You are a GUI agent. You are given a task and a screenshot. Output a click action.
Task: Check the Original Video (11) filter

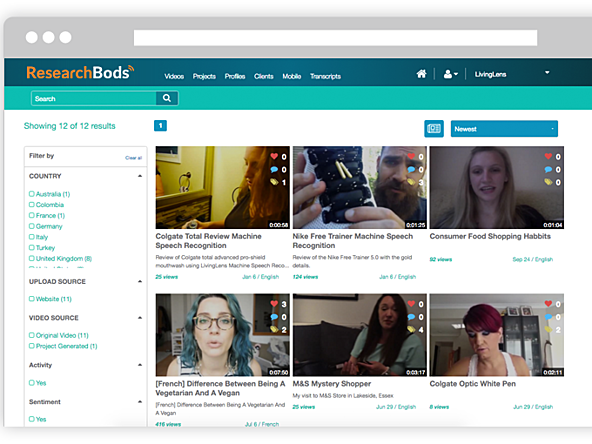[32, 335]
